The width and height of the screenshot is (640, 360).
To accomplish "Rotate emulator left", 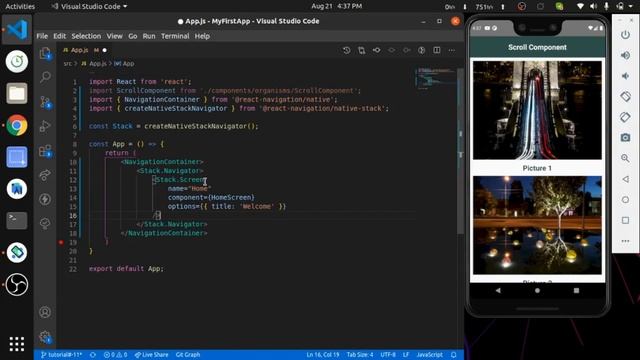I will [625, 97].
